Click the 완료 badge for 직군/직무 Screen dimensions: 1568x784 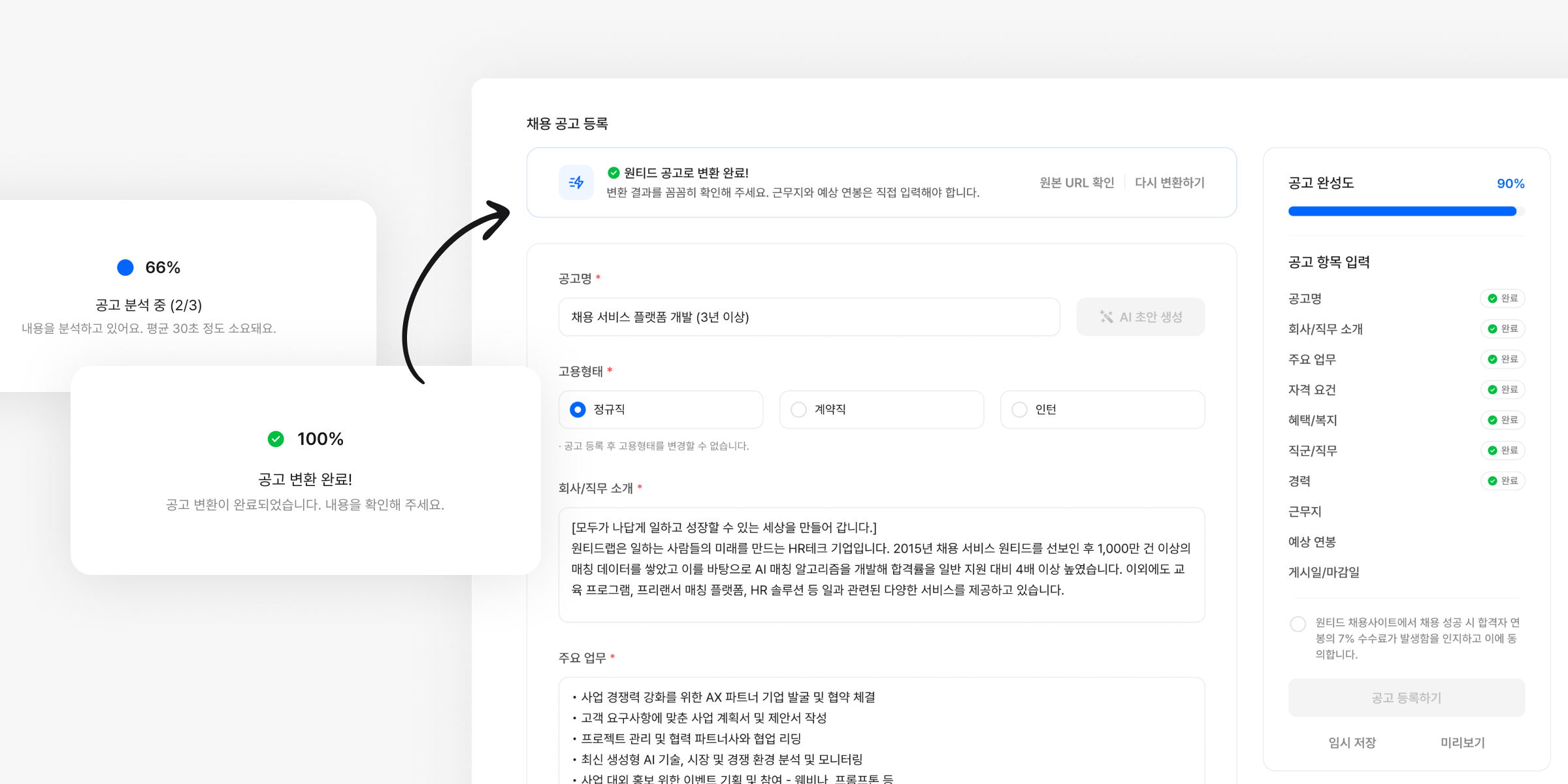coord(1503,450)
